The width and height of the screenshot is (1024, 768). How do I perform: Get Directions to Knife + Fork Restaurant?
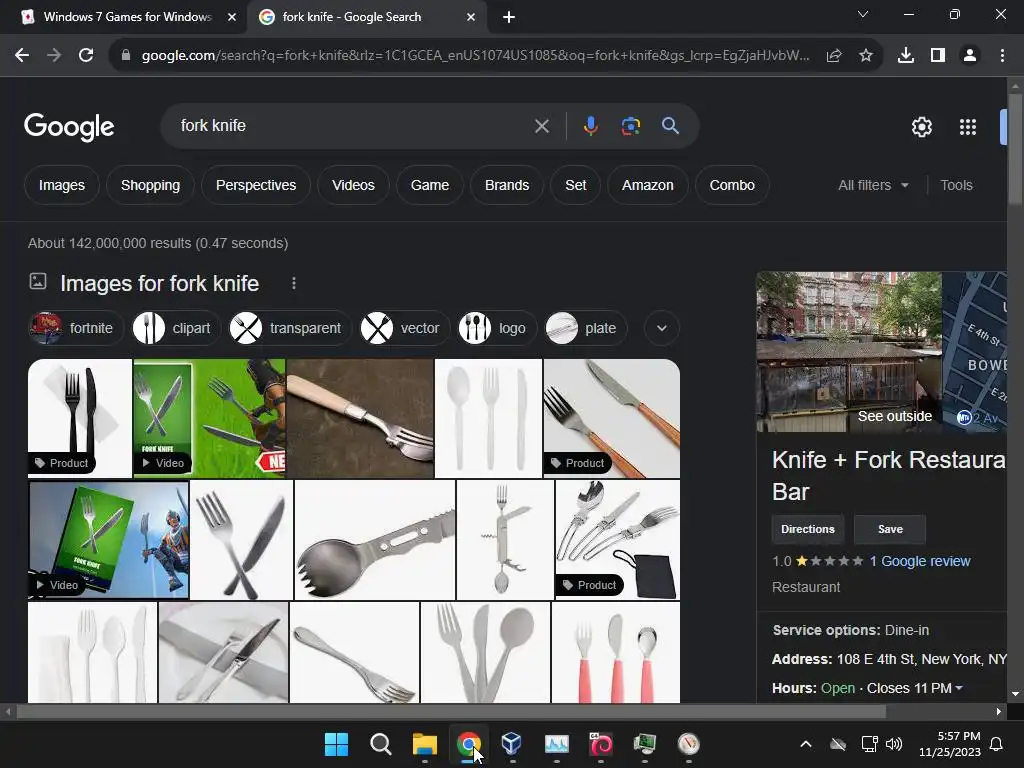coord(808,530)
